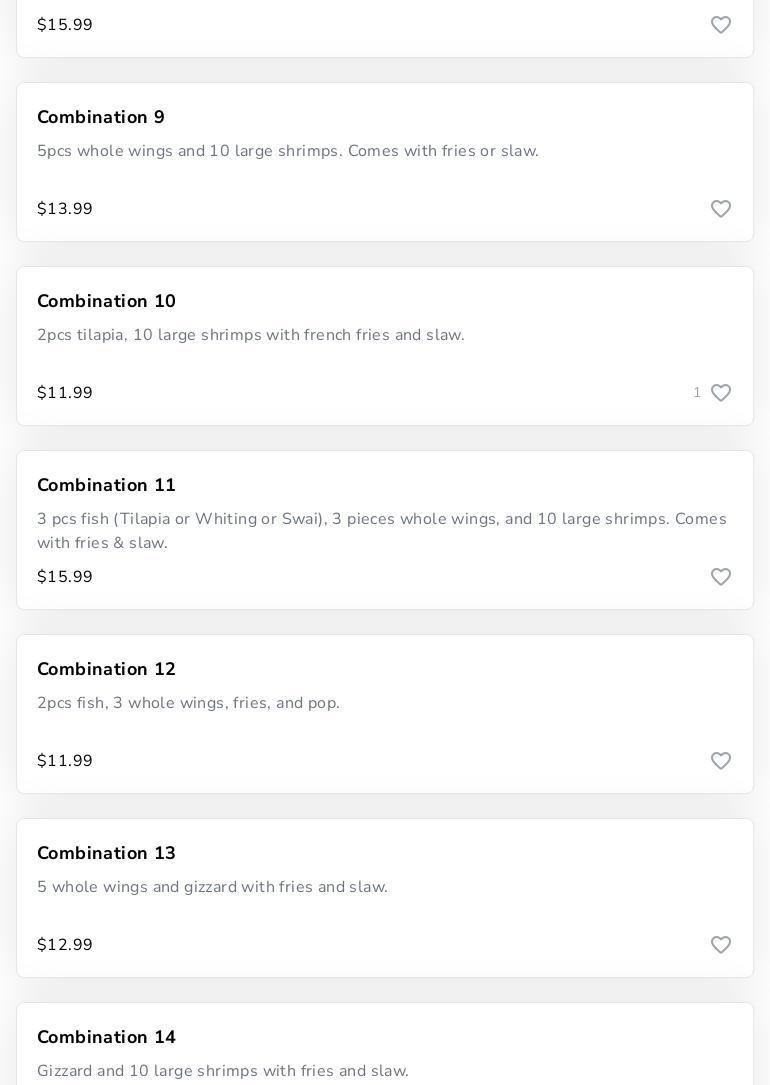
Task: Choose Combination 12 heading
Action: (106, 669)
